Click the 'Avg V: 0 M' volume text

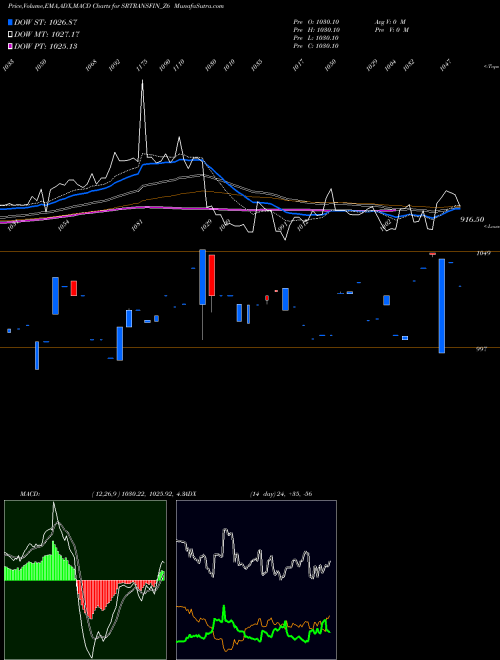tap(390, 22)
